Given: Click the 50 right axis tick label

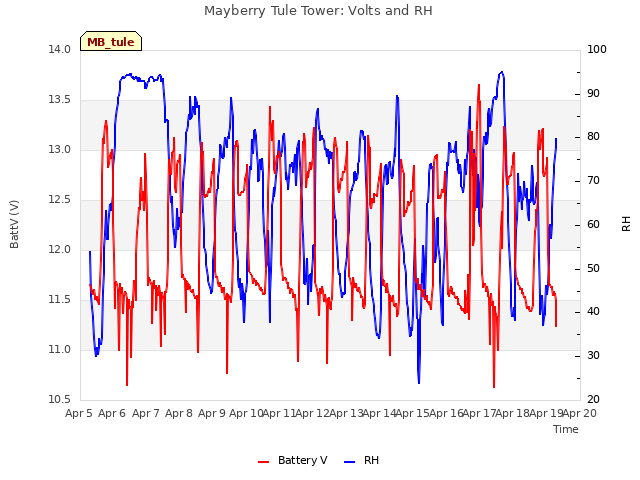Looking at the screenshot, I should tap(593, 268).
